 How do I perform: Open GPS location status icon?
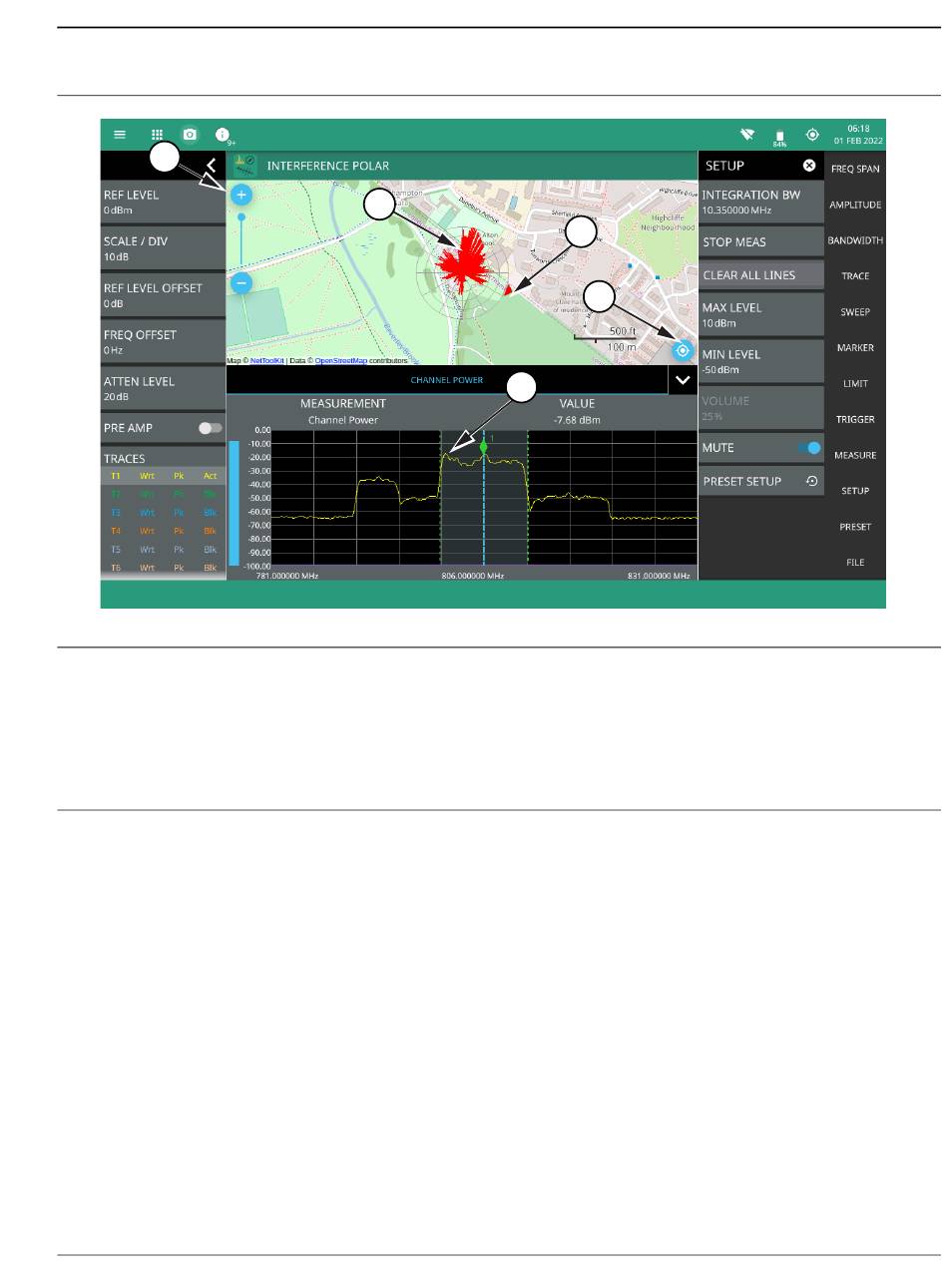[812, 135]
